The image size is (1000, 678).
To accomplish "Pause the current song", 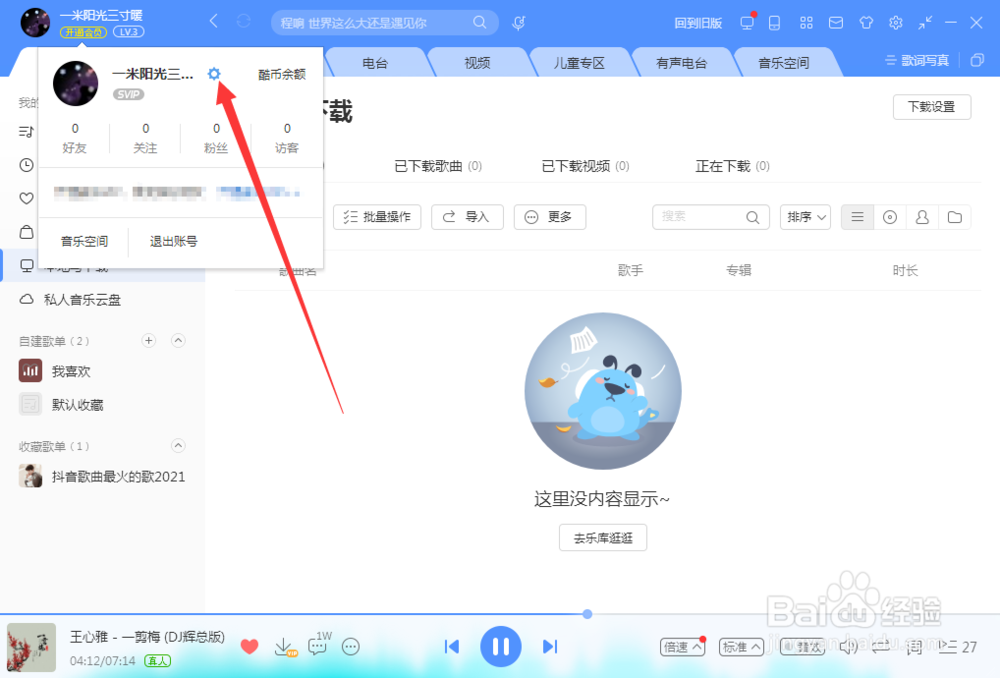I will (x=501, y=647).
